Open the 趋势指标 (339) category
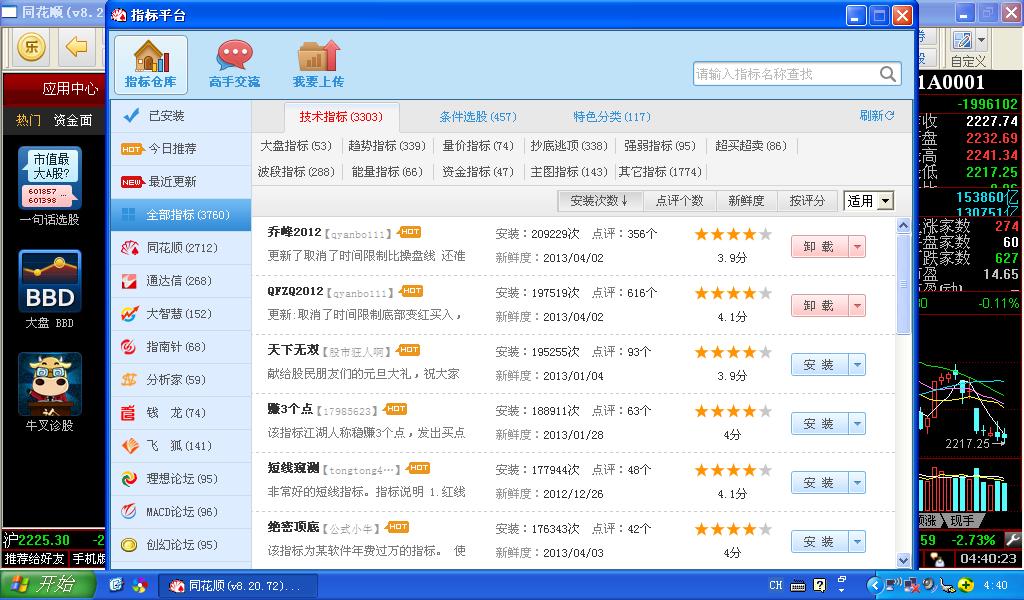 (x=387, y=146)
